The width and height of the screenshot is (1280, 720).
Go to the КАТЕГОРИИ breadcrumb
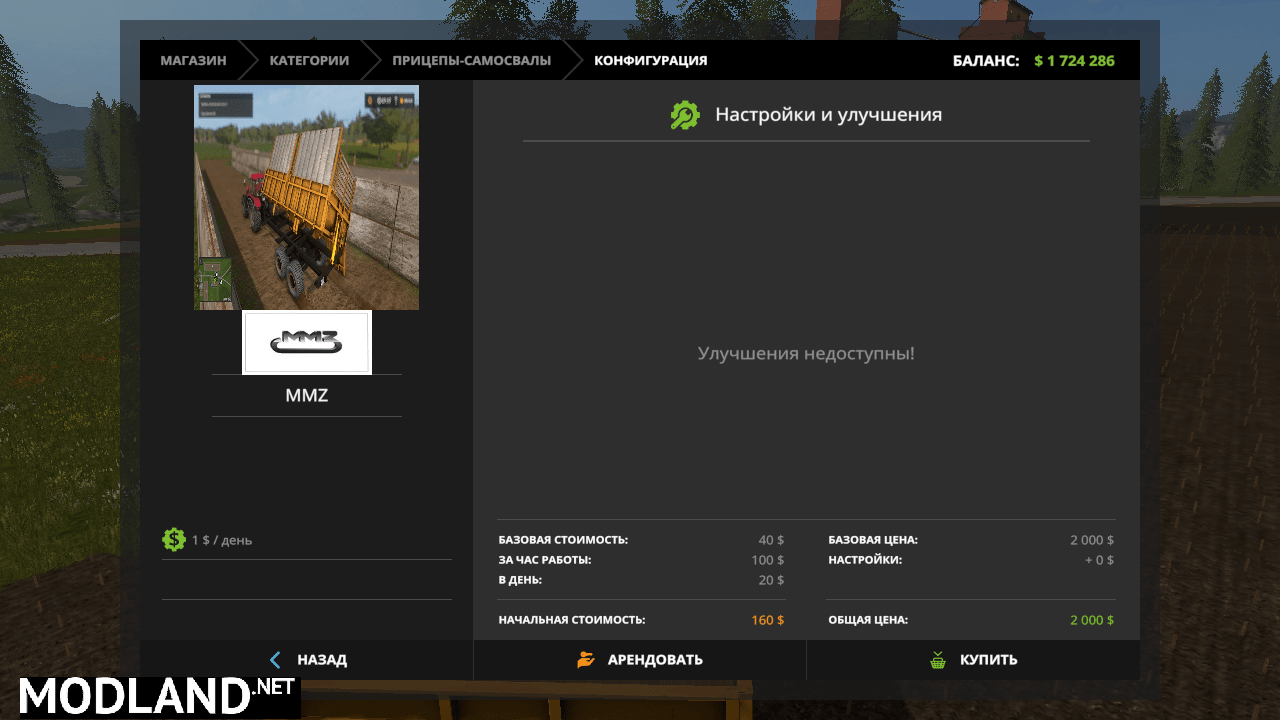[x=309, y=61]
